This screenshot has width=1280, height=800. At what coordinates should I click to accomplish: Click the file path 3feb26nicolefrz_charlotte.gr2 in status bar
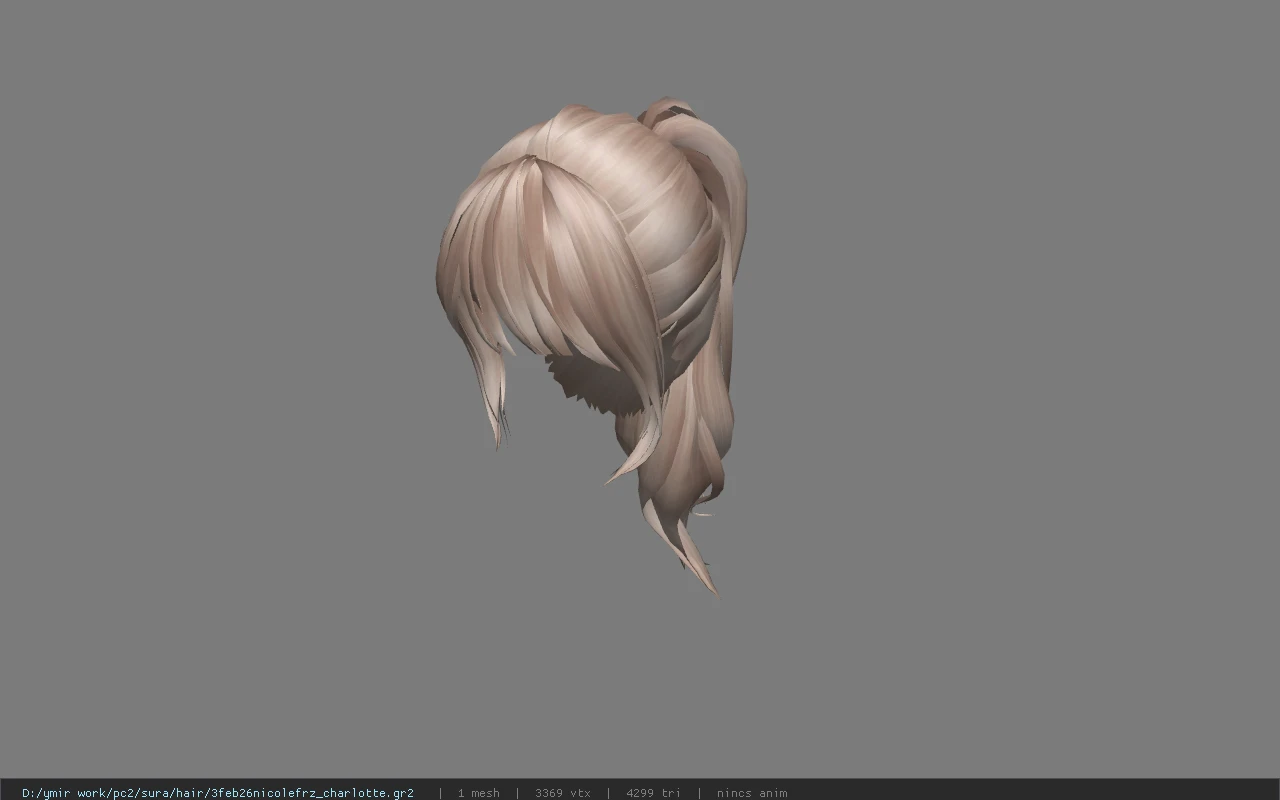pos(218,793)
